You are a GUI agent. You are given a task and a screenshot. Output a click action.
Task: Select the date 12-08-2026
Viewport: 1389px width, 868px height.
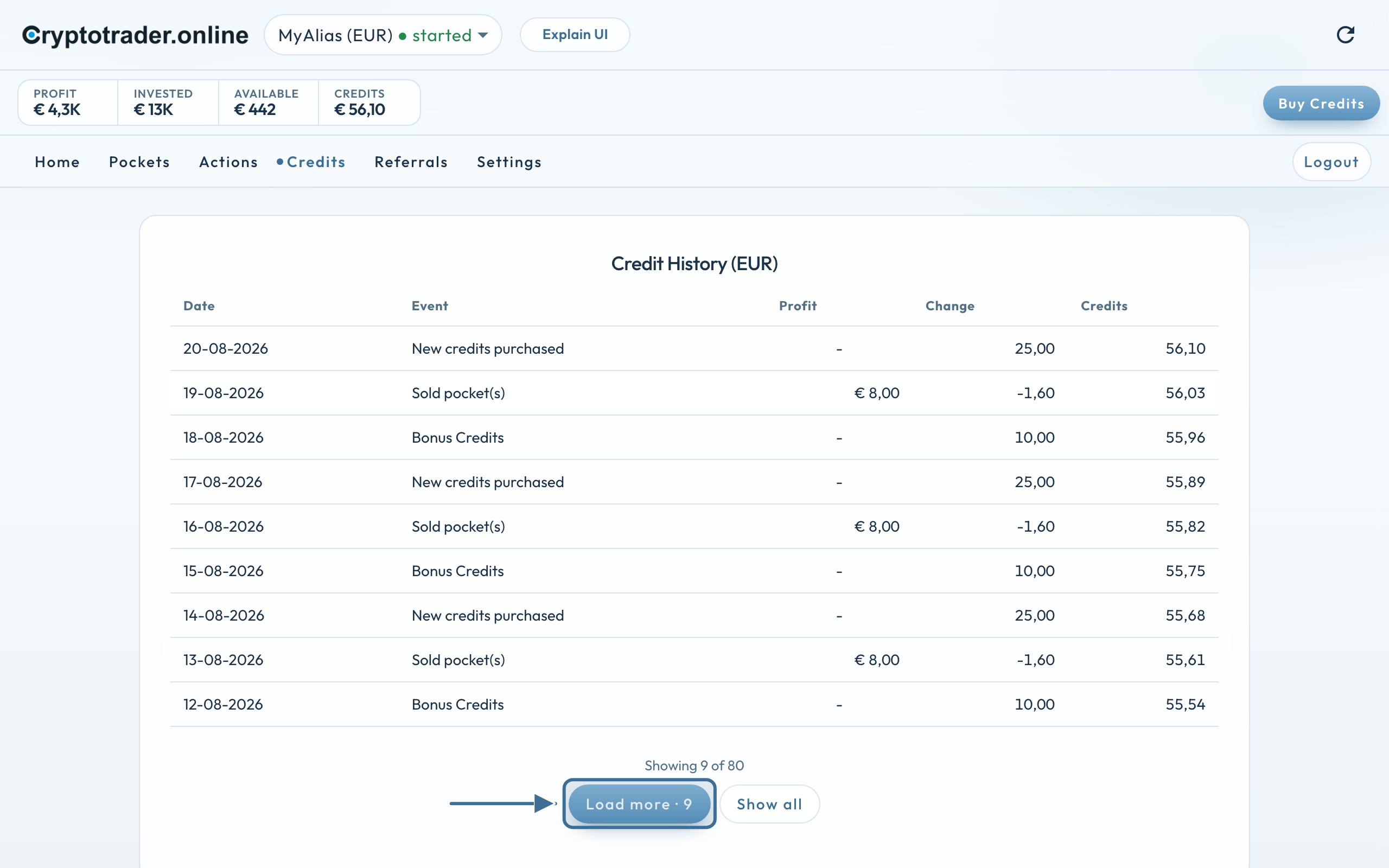coord(224,704)
